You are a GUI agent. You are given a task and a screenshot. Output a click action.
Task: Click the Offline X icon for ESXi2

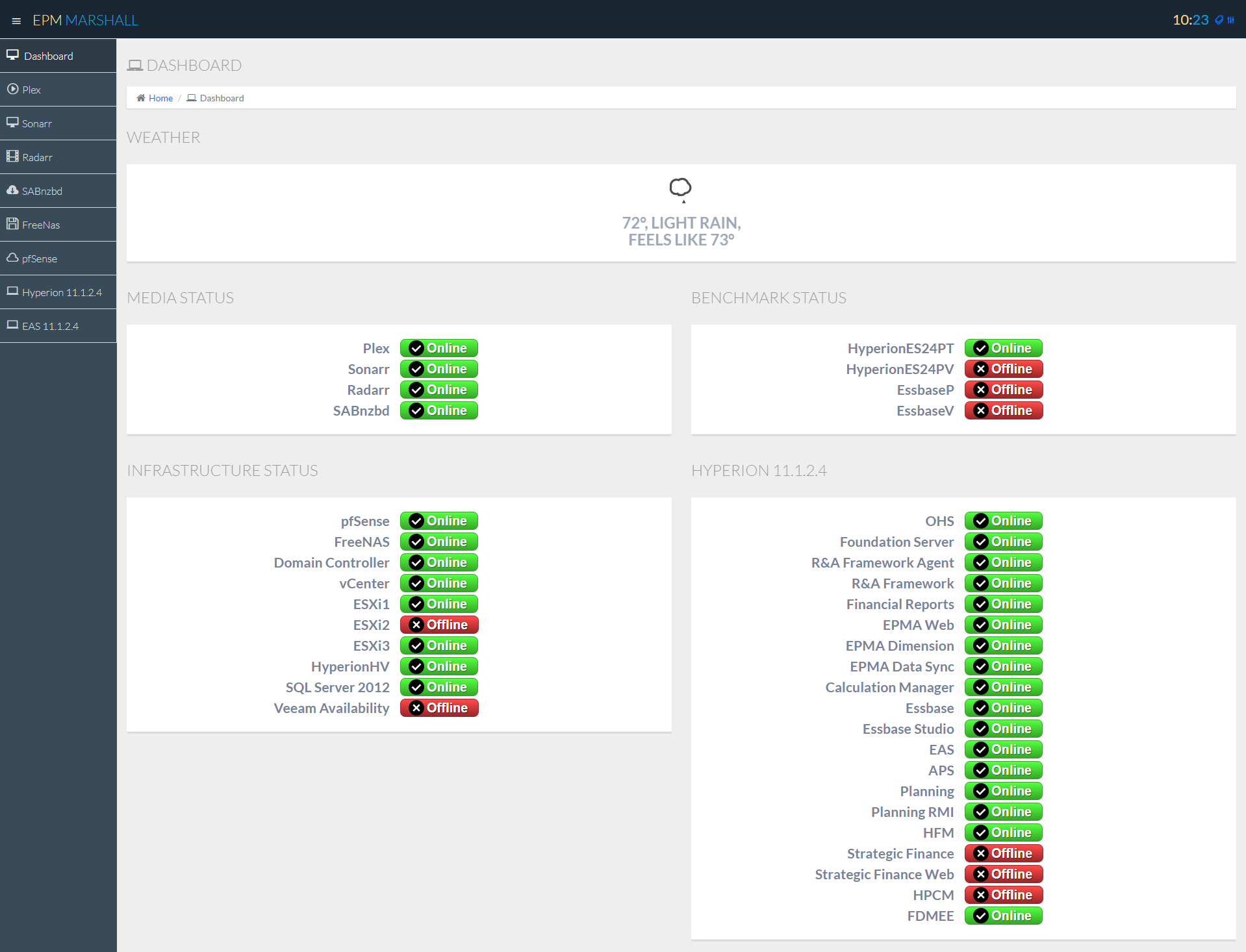coord(416,625)
